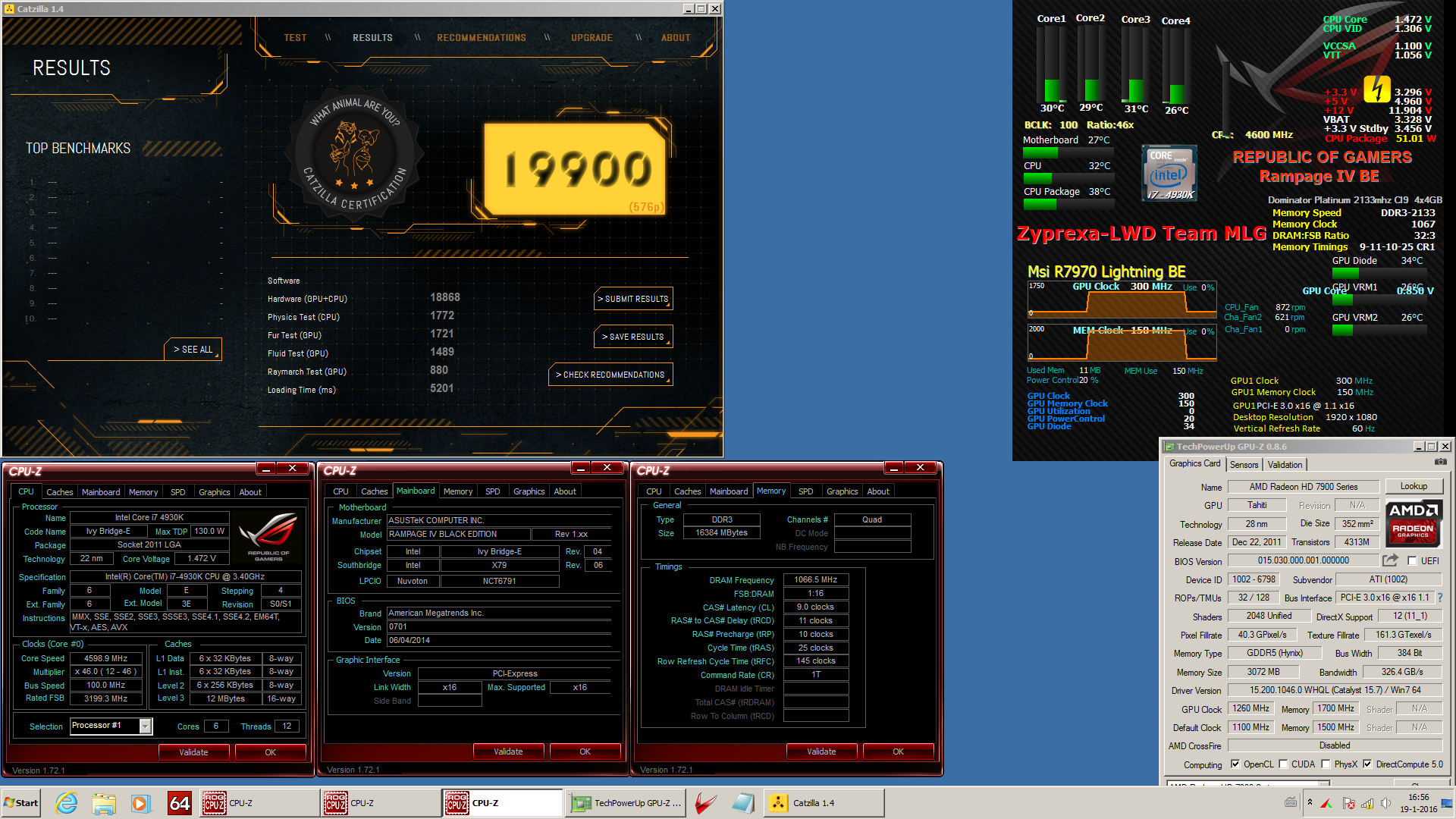Screen dimensions: 1456x819
Task: Click the BIOS Version 0701 field
Action: point(499,626)
